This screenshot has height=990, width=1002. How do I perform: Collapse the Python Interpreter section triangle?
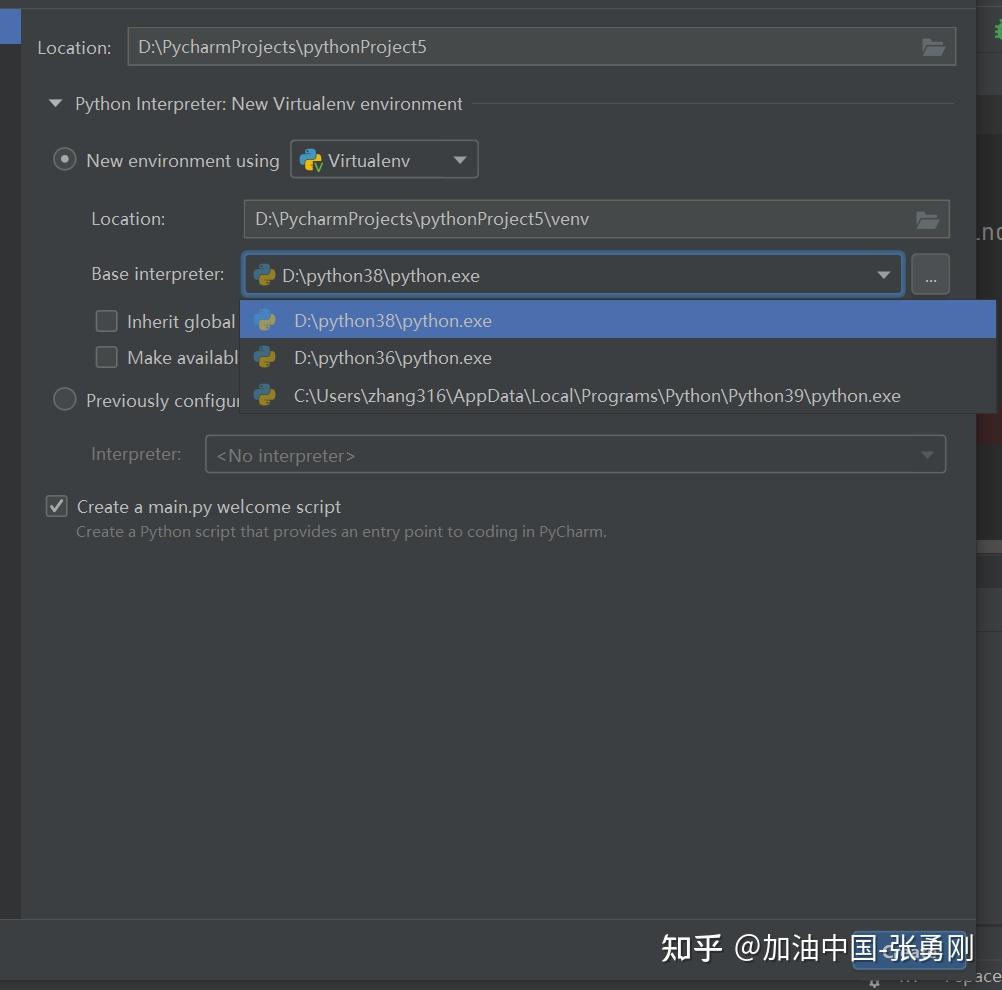56,103
